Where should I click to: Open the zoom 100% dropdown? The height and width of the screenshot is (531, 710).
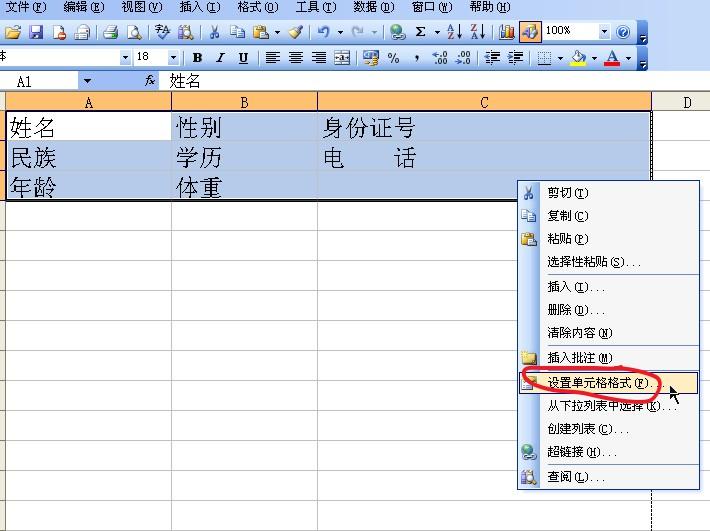[x=604, y=32]
